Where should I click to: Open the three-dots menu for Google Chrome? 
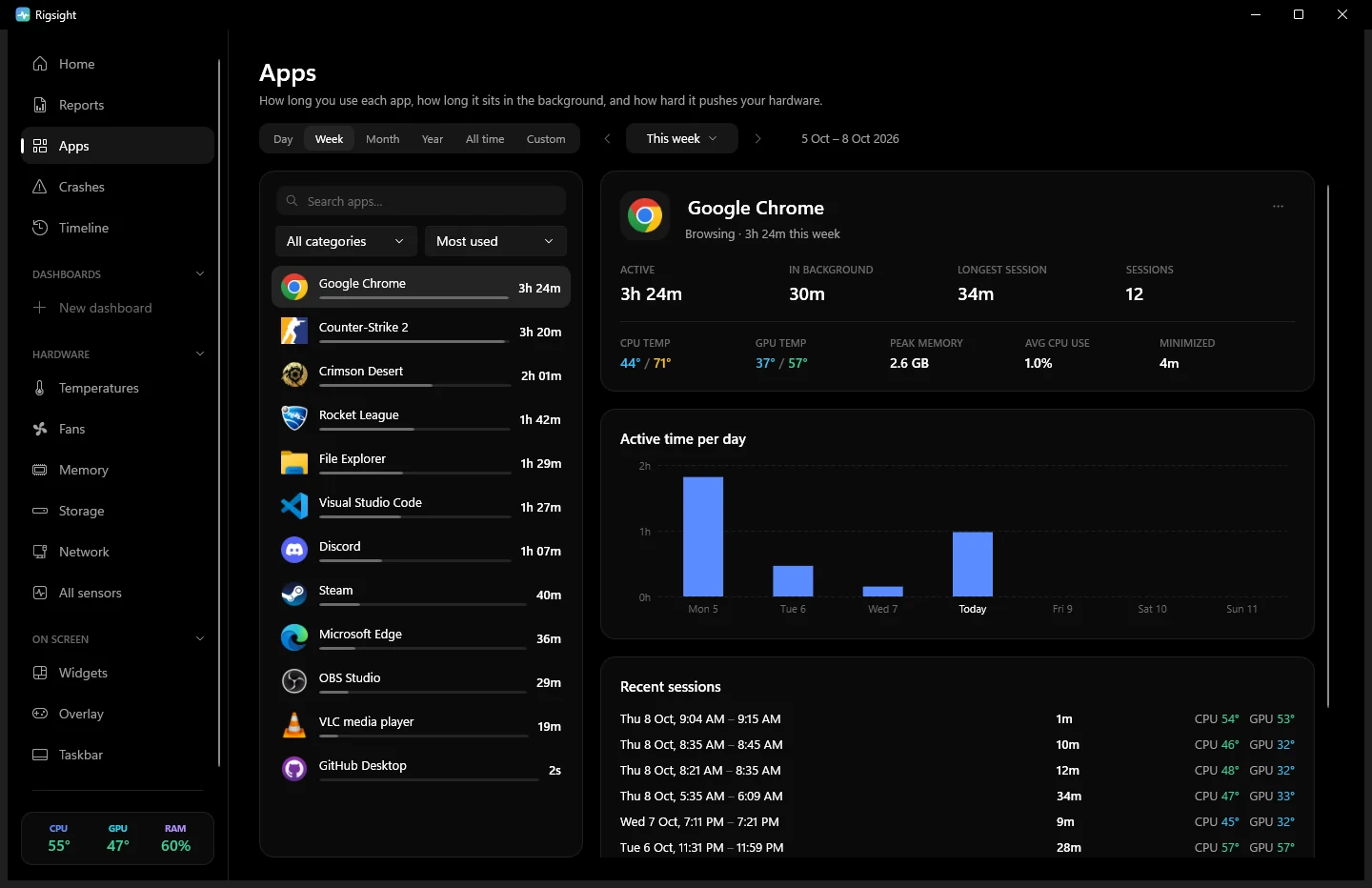pyautogui.click(x=1278, y=207)
